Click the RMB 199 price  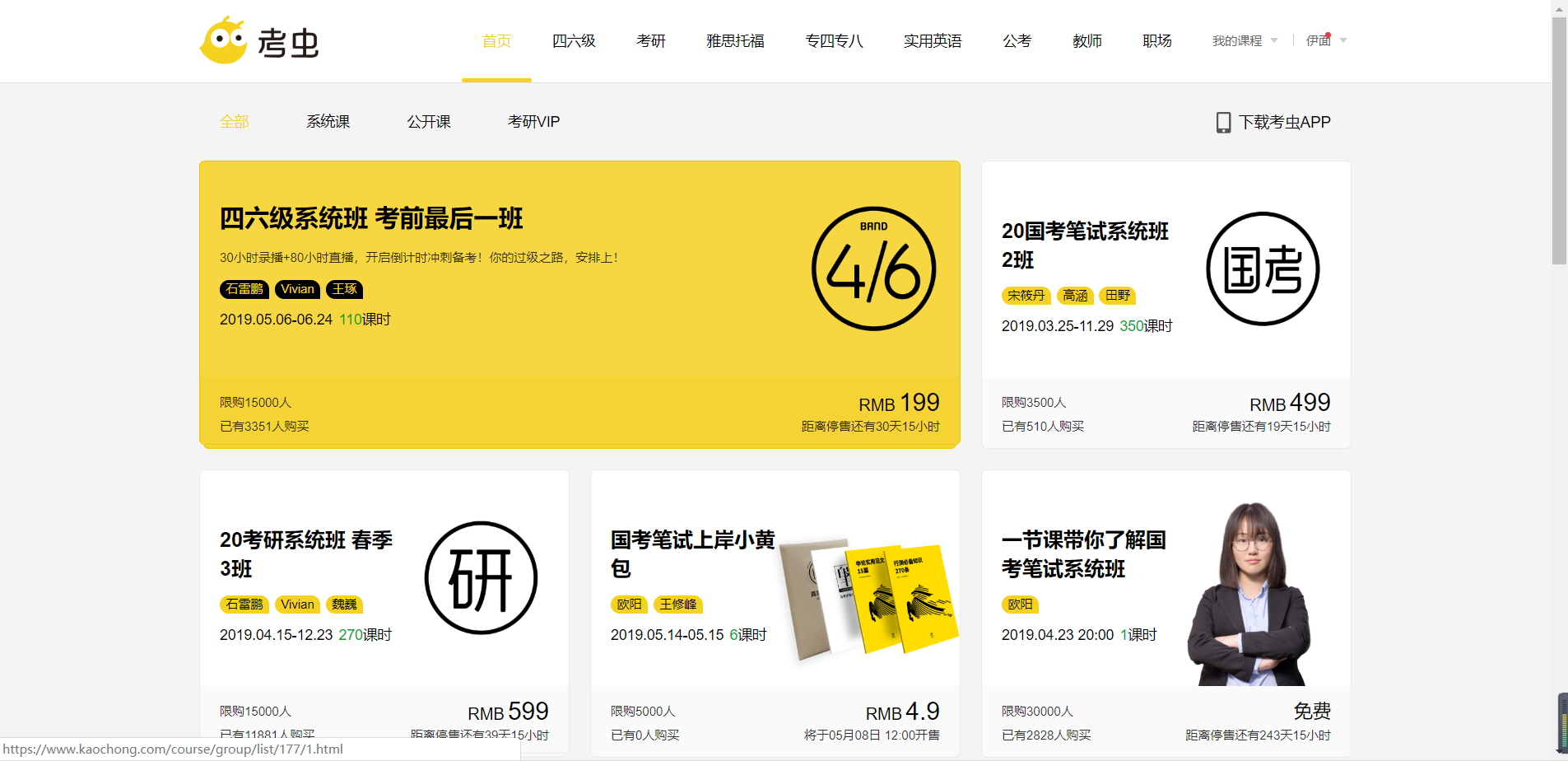coord(899,403)
